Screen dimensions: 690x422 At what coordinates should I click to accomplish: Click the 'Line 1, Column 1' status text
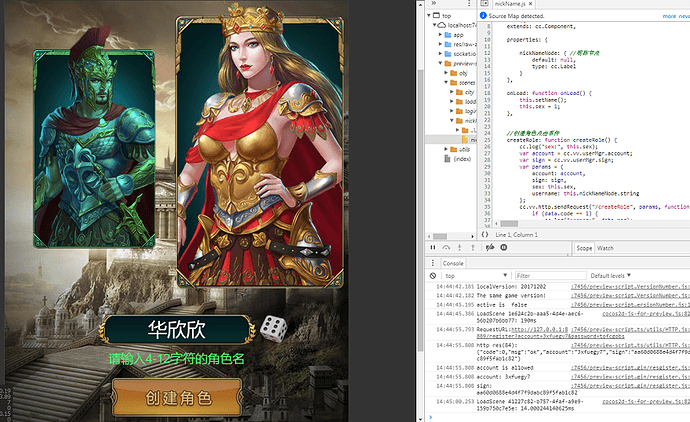(517, 235)
